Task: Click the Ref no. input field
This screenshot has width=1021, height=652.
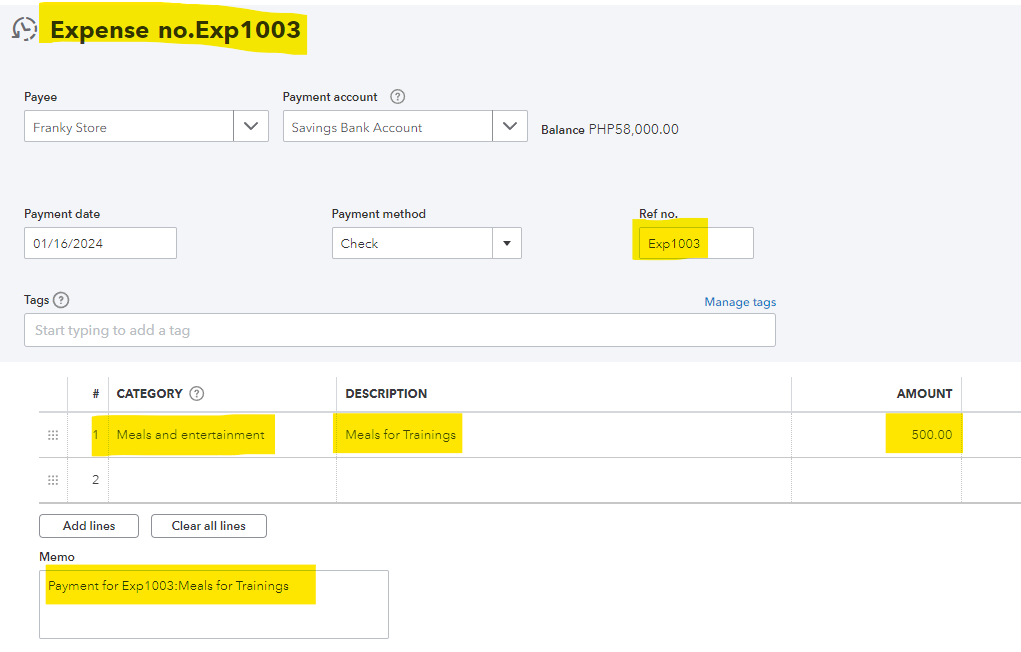Action: pyautogui.click(x=696, y=243)
